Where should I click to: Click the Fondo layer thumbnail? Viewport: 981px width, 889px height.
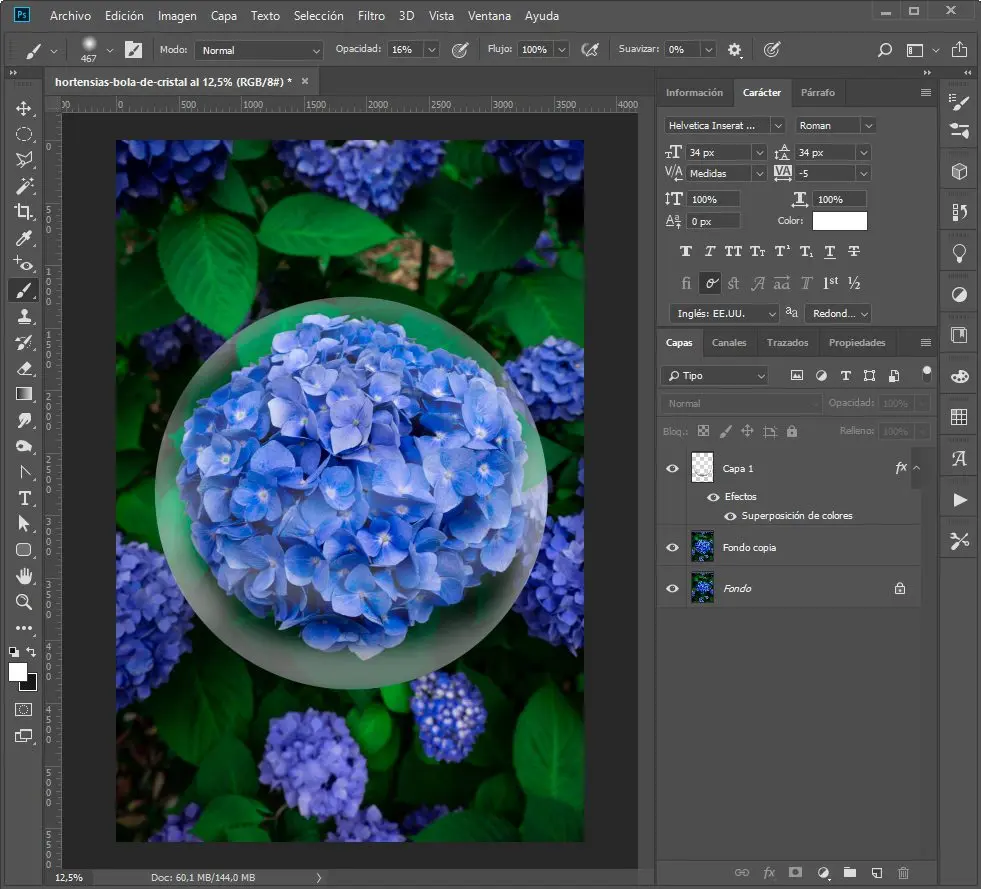click(x=703, y=588)
